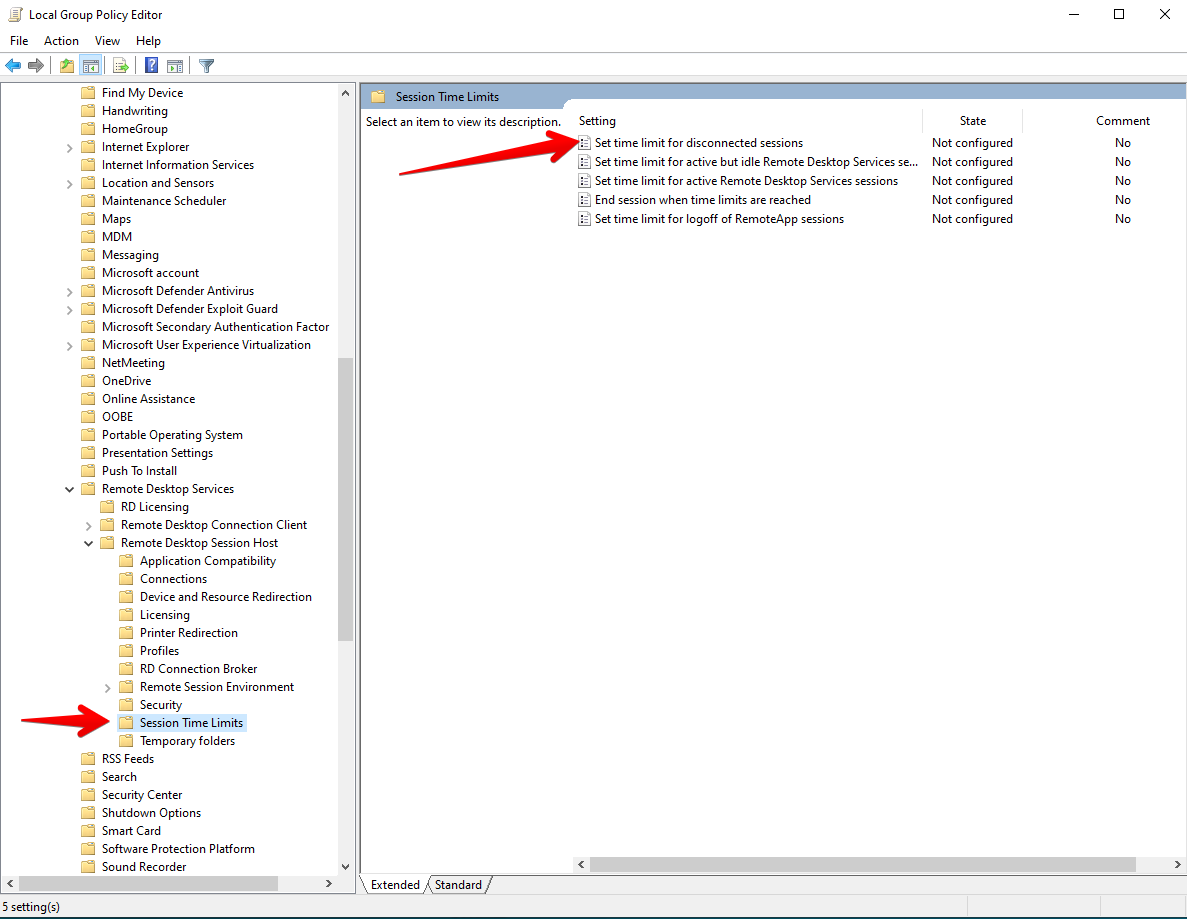Switch to the Standard tab
This screenshot has height=919, width=1187.
(x=458, y=885)
